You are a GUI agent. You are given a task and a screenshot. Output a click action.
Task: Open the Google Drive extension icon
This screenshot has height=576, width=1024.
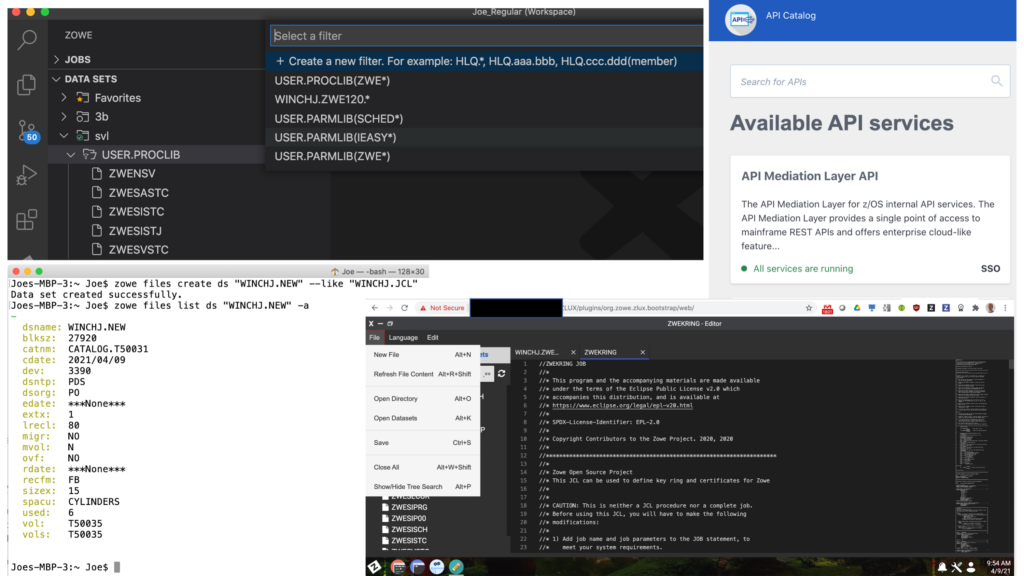point(857,308)
